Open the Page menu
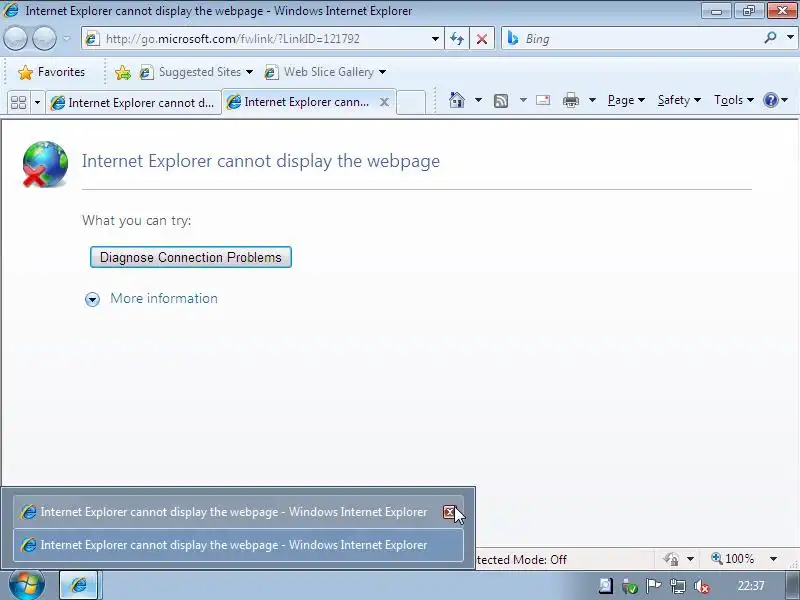Image resolution: width=800 pixels, height=600 pixels. click(626, 100)
